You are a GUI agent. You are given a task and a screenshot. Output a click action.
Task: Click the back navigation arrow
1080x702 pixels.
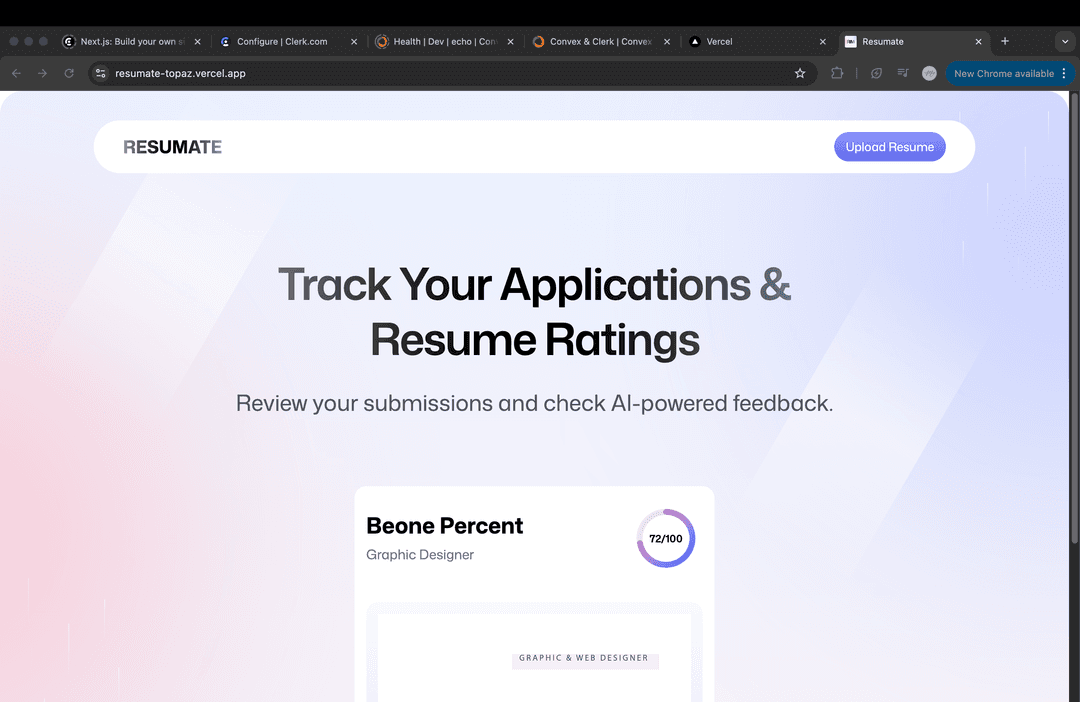pos(16,73)
